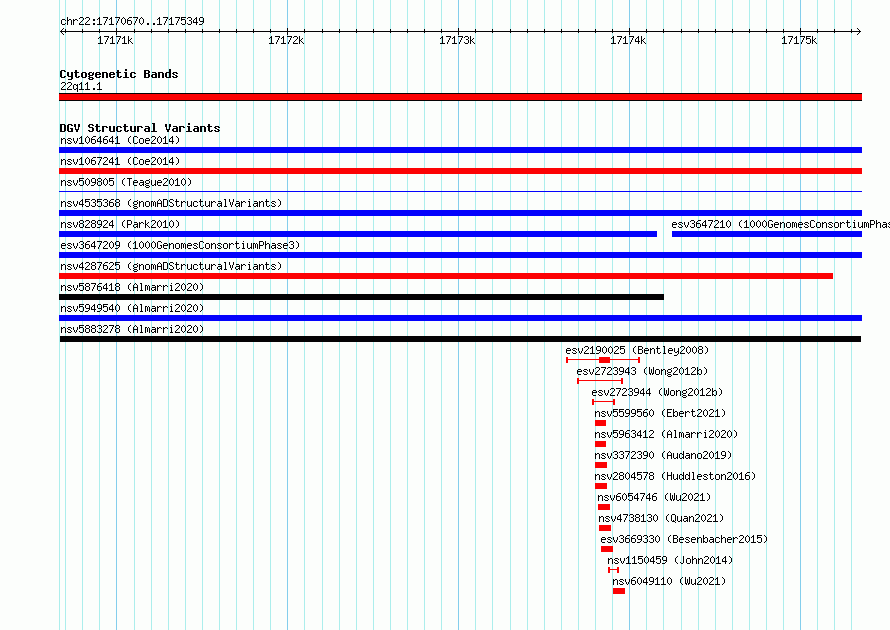The height and width of the screenshot is (630, 890).
Task: Open nsv6049110 (Wu2021) variant label
Action: point(669,581)
